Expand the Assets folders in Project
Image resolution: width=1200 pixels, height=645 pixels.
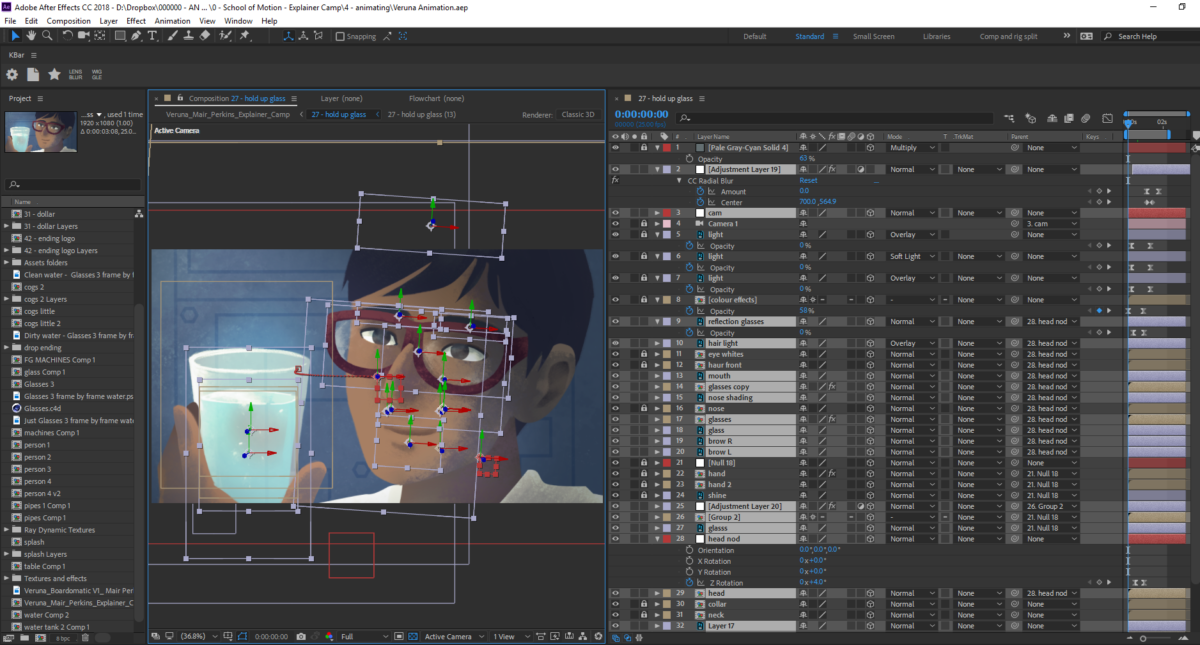6,262
